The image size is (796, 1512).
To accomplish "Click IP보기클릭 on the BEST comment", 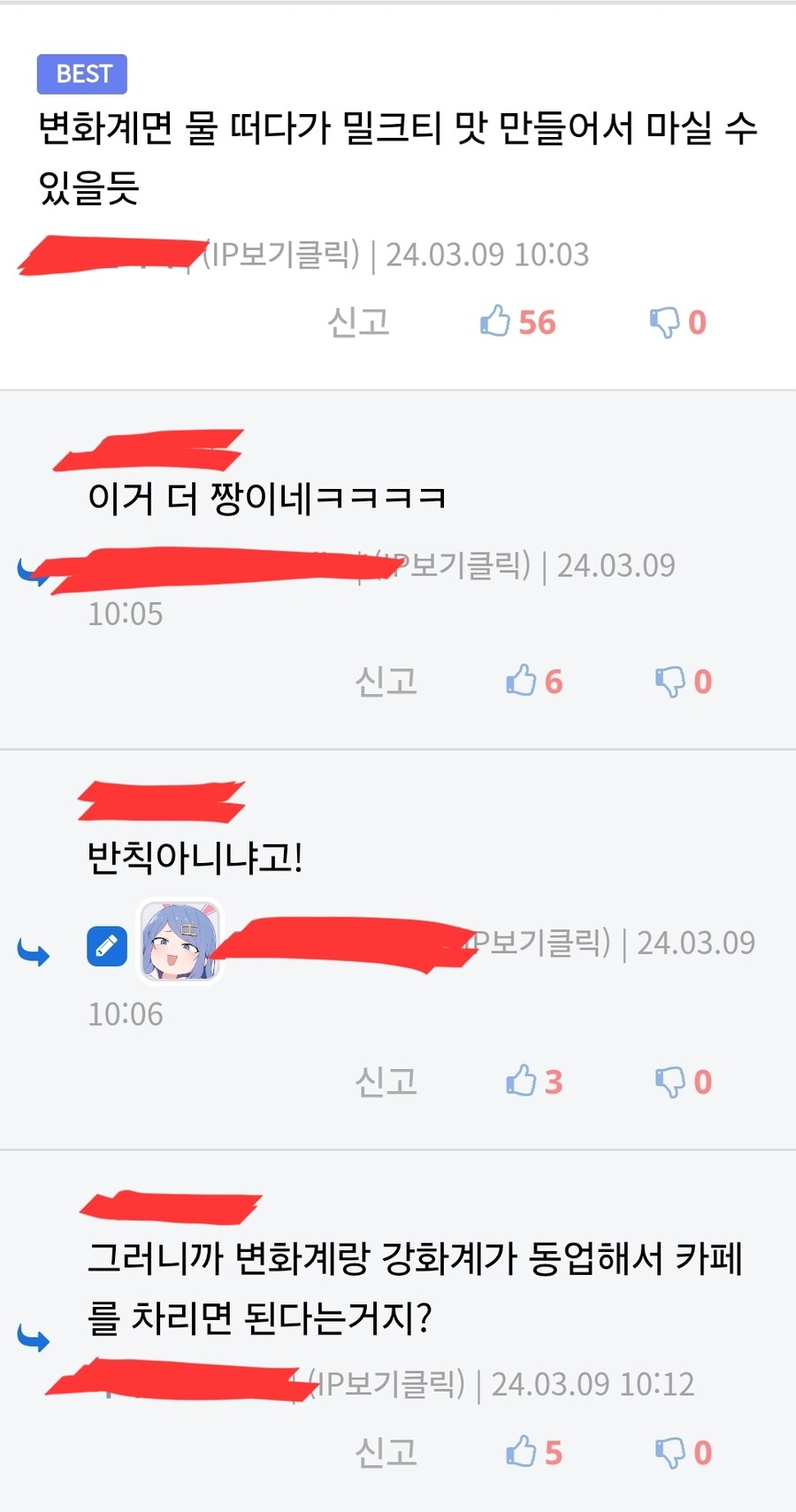I will [x=281, y=255].
